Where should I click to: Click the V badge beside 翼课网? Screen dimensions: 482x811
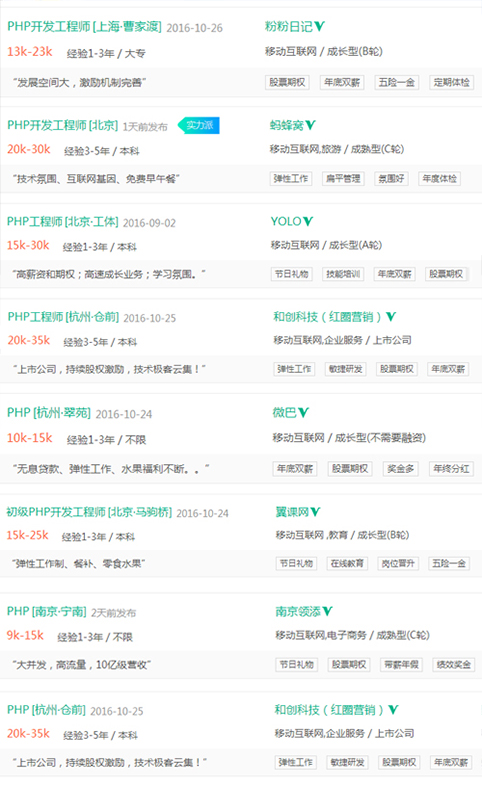[315, 512]
